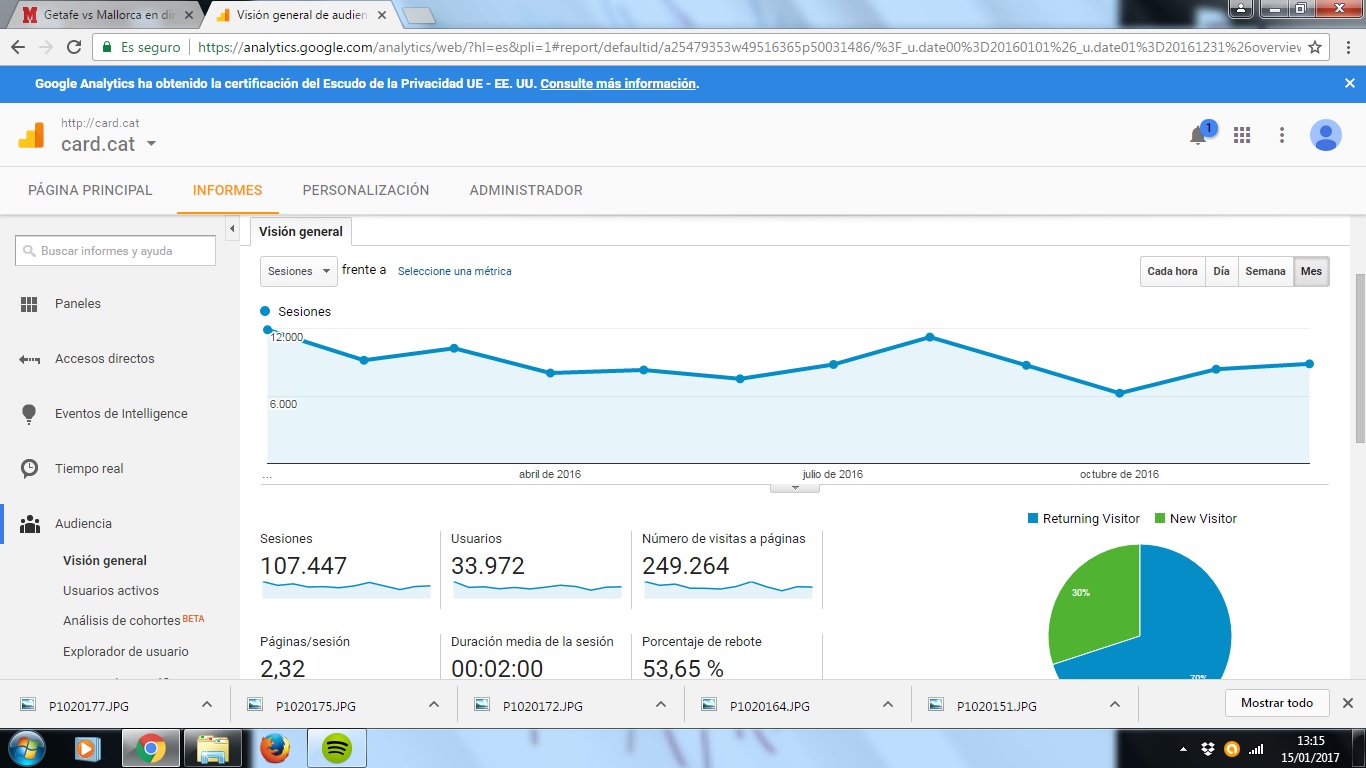
Task: Click the Mostrar todo downloads button
Action: (x=1276, y=703)
